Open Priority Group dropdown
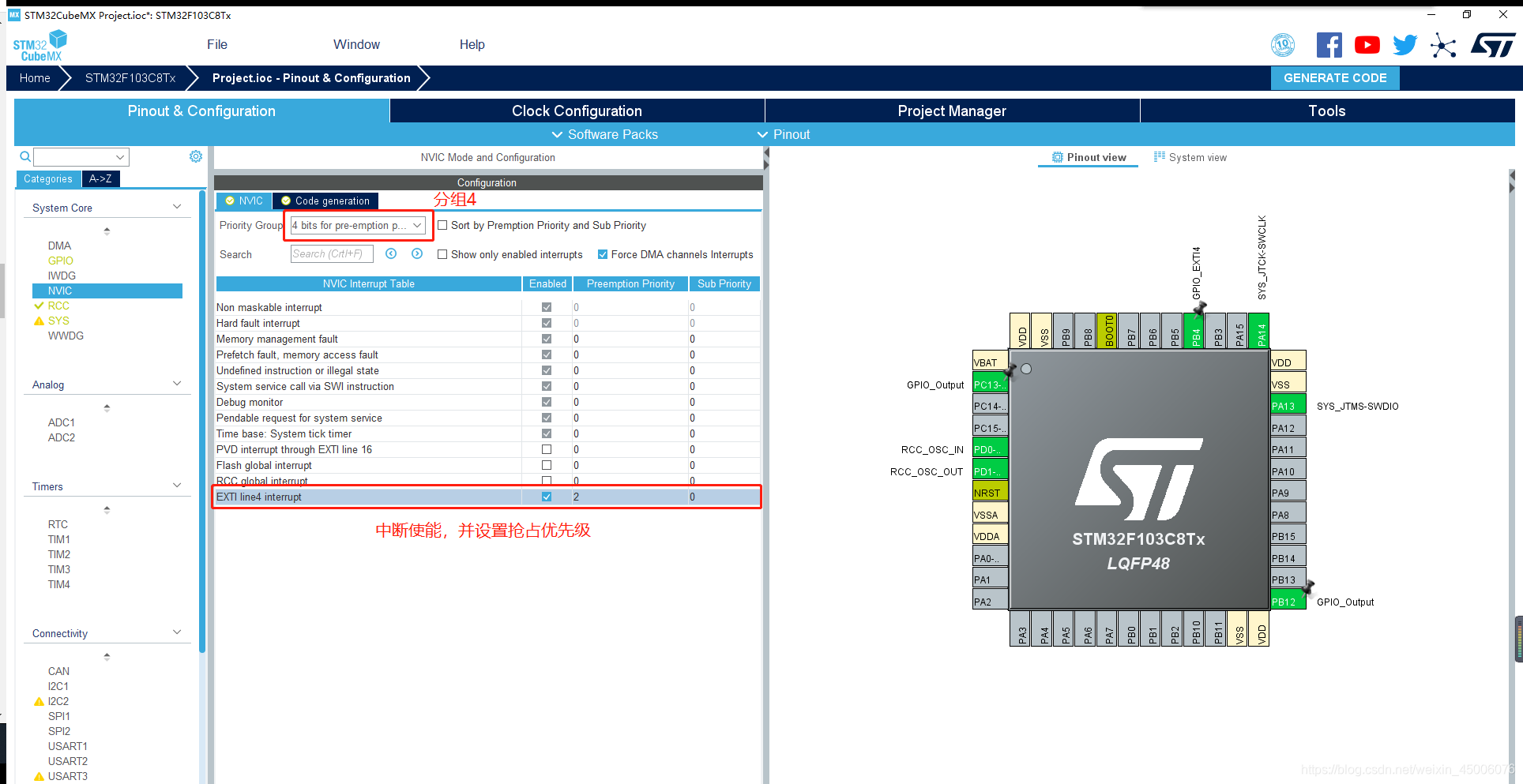The image size is (1523, 784). (358, 225)
